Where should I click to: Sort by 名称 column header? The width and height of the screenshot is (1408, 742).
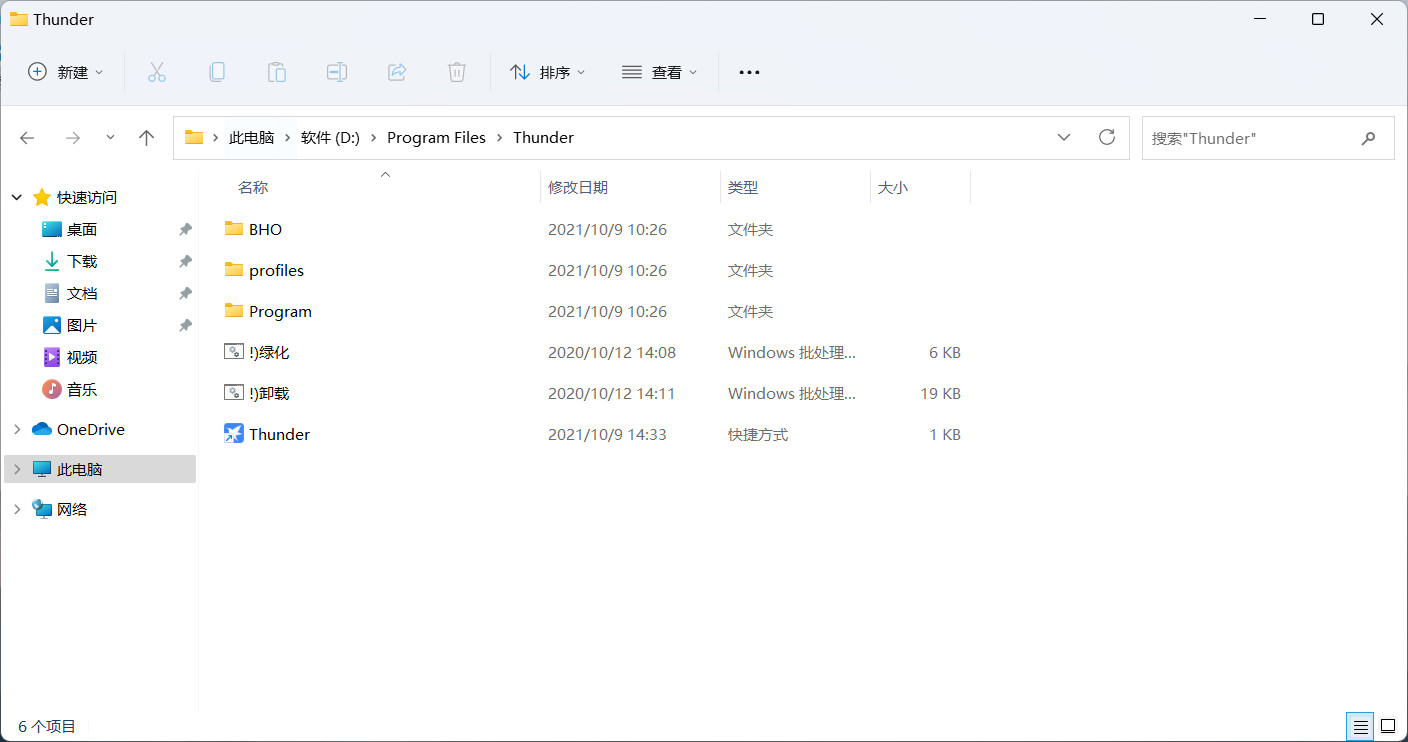point(253,187)
